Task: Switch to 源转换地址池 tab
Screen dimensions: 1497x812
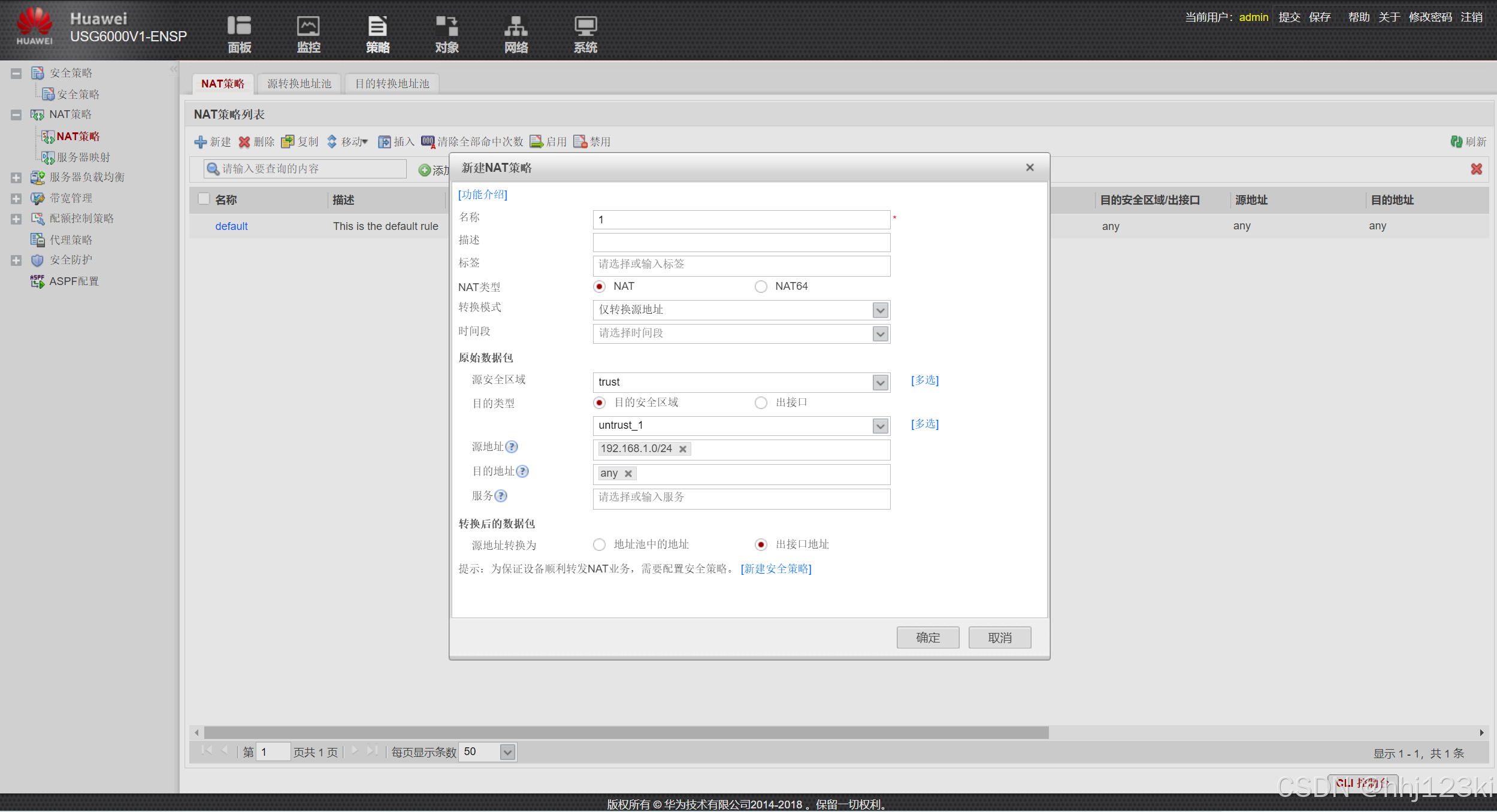Action: tap(299, 84)
